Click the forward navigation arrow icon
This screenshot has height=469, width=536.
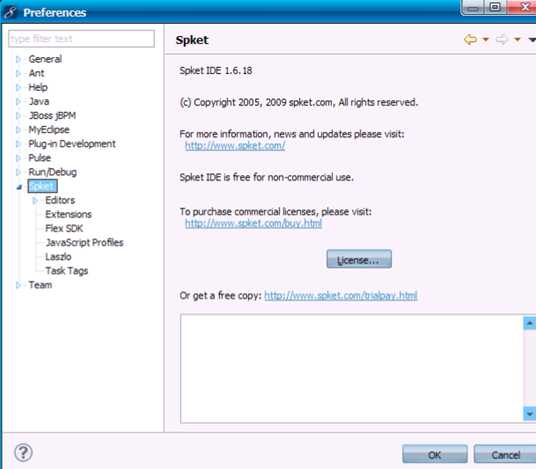point(502,40)
